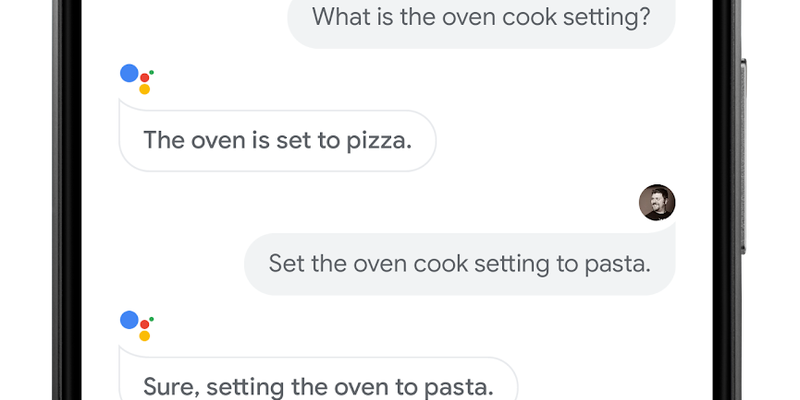Viewport: 800px width, 400px height.
Task: Click yellow dot of lower Assistant logo
Action: [144, 336]
